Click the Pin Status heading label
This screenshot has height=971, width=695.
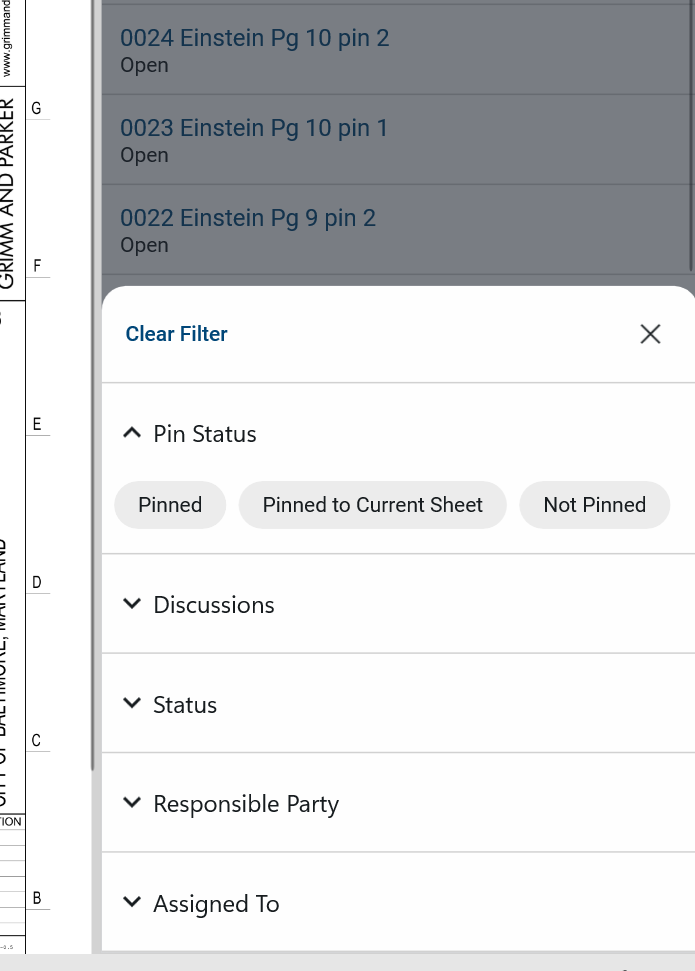[x=205, y=434]
